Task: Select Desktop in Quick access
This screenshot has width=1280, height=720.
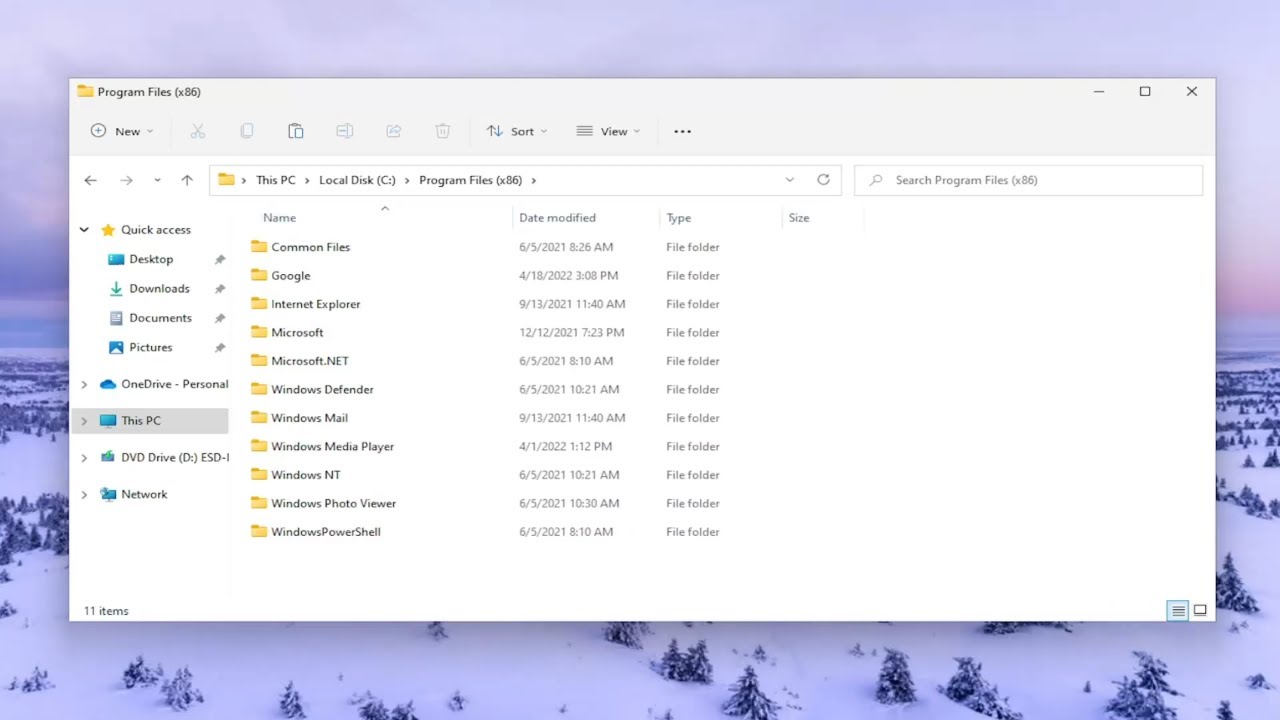Action: 151,259
